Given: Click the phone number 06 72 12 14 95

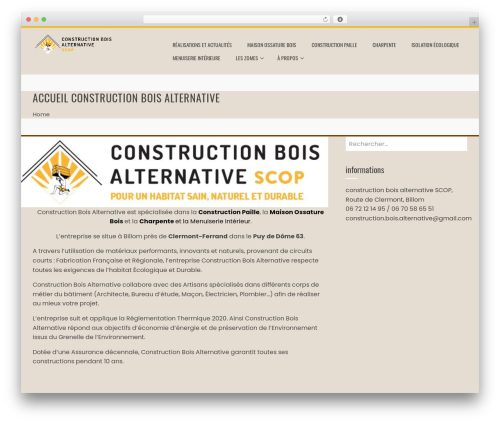Looking at the screenshot, I should click(x=365, y=209).
